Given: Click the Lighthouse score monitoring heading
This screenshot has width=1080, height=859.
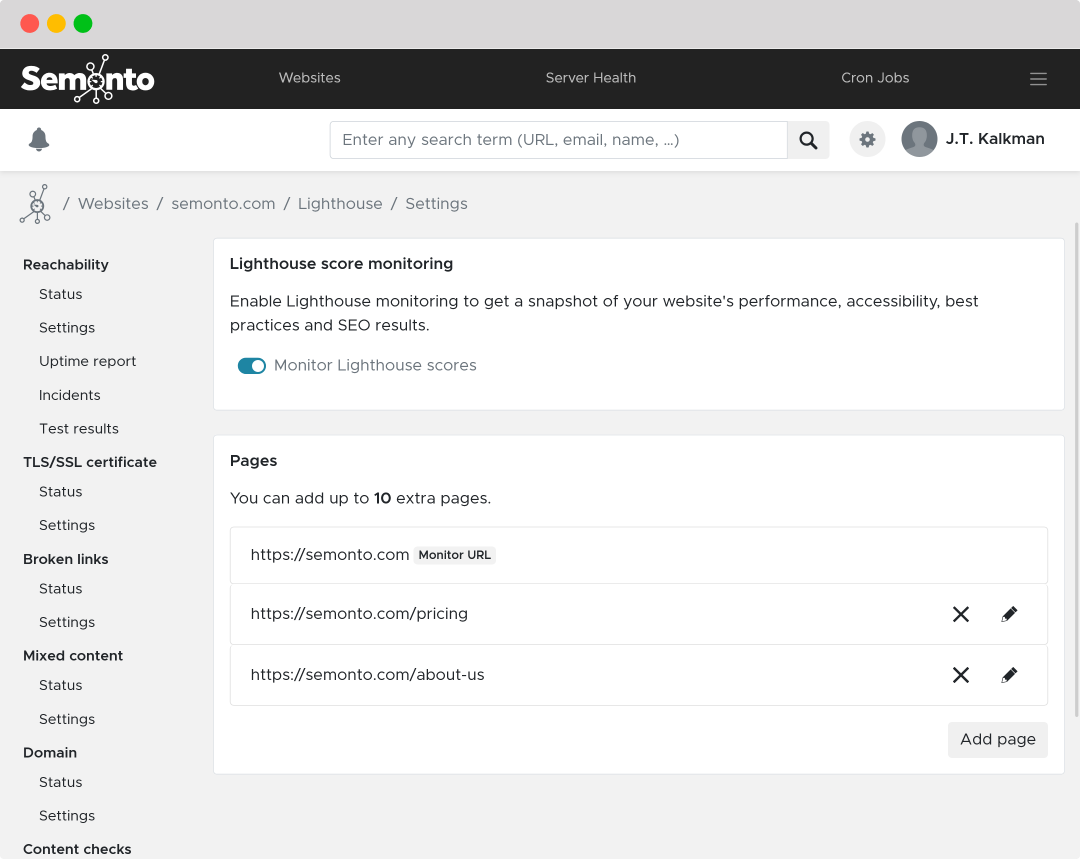Looking at the screenshot, I should [x=341, y=264].
